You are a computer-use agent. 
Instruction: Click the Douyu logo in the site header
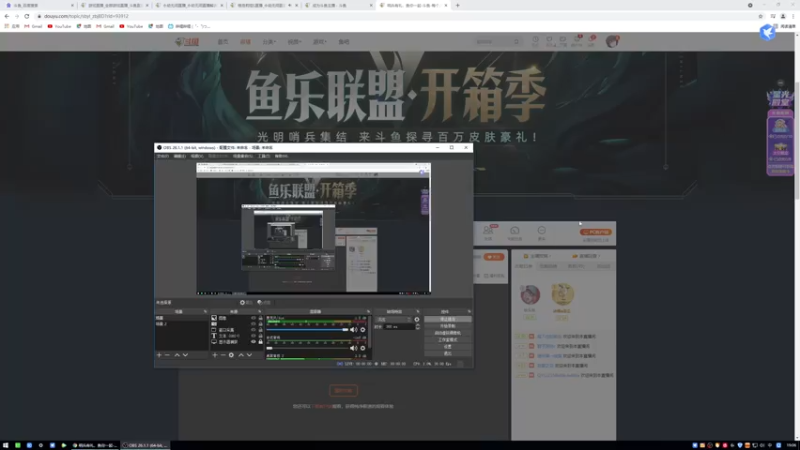(187, 41)
